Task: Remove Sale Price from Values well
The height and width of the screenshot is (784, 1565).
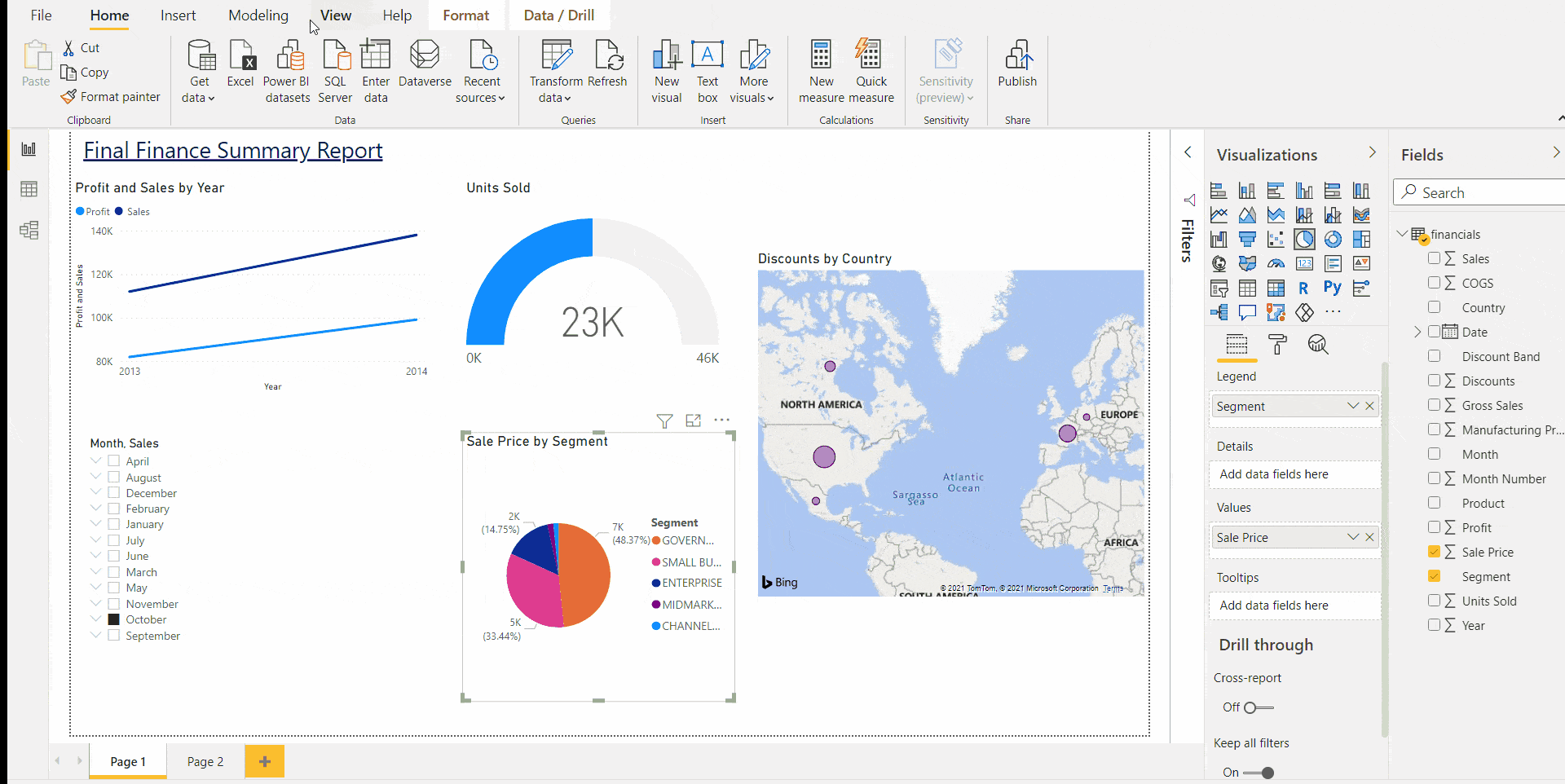Action: pyautogui.click(x=1369, y=537)
